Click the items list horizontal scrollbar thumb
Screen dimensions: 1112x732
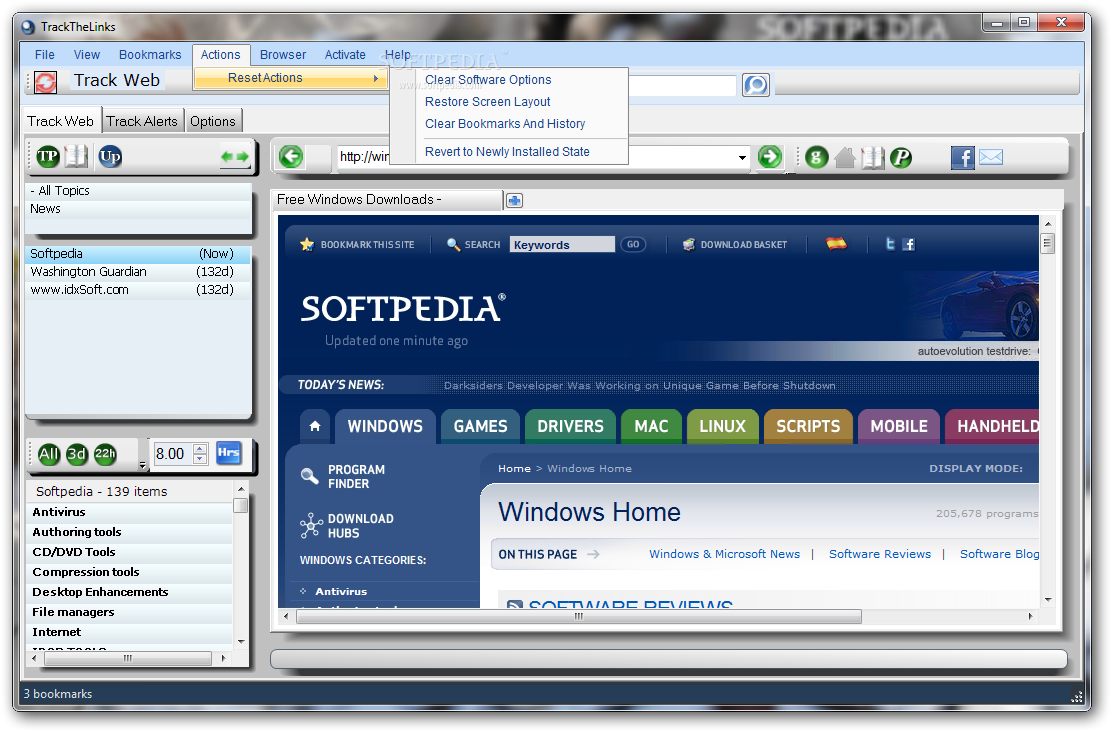(x=128, y=659)
